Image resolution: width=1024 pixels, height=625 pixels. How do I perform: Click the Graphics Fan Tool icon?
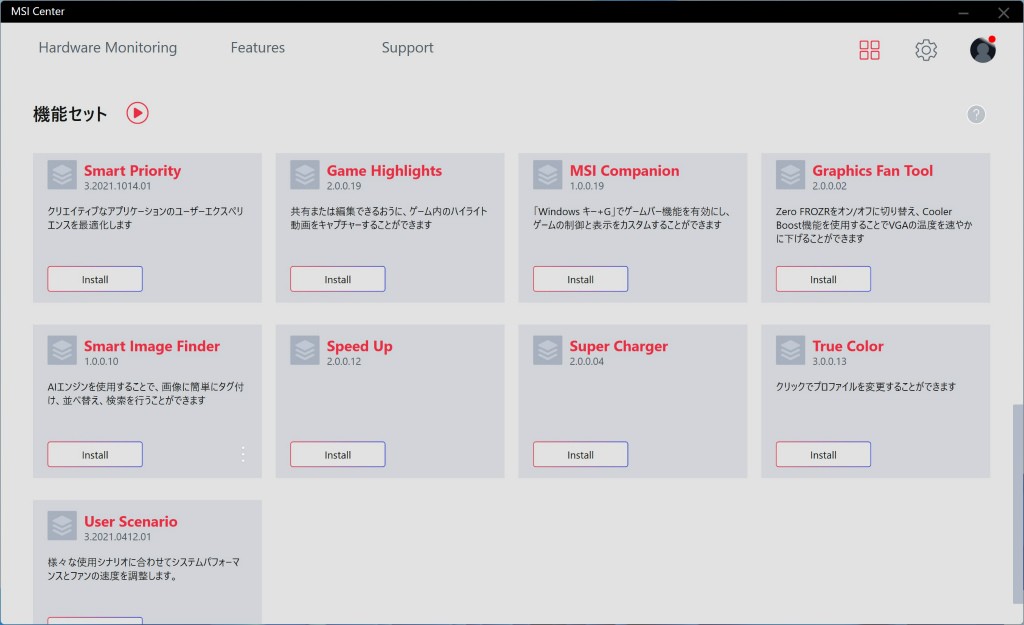pos(791,175)
